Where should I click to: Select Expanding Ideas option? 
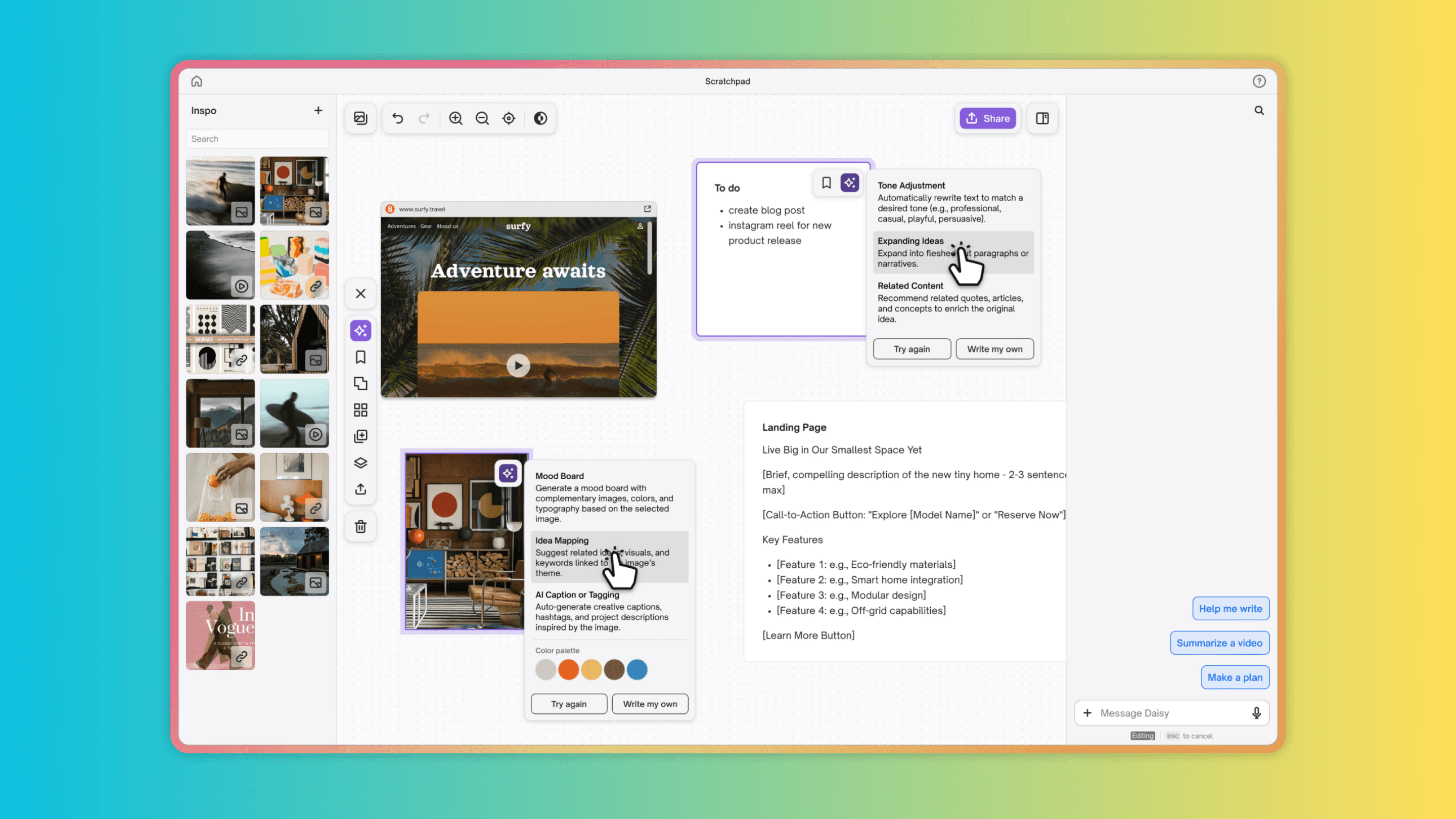pos(953,252)
